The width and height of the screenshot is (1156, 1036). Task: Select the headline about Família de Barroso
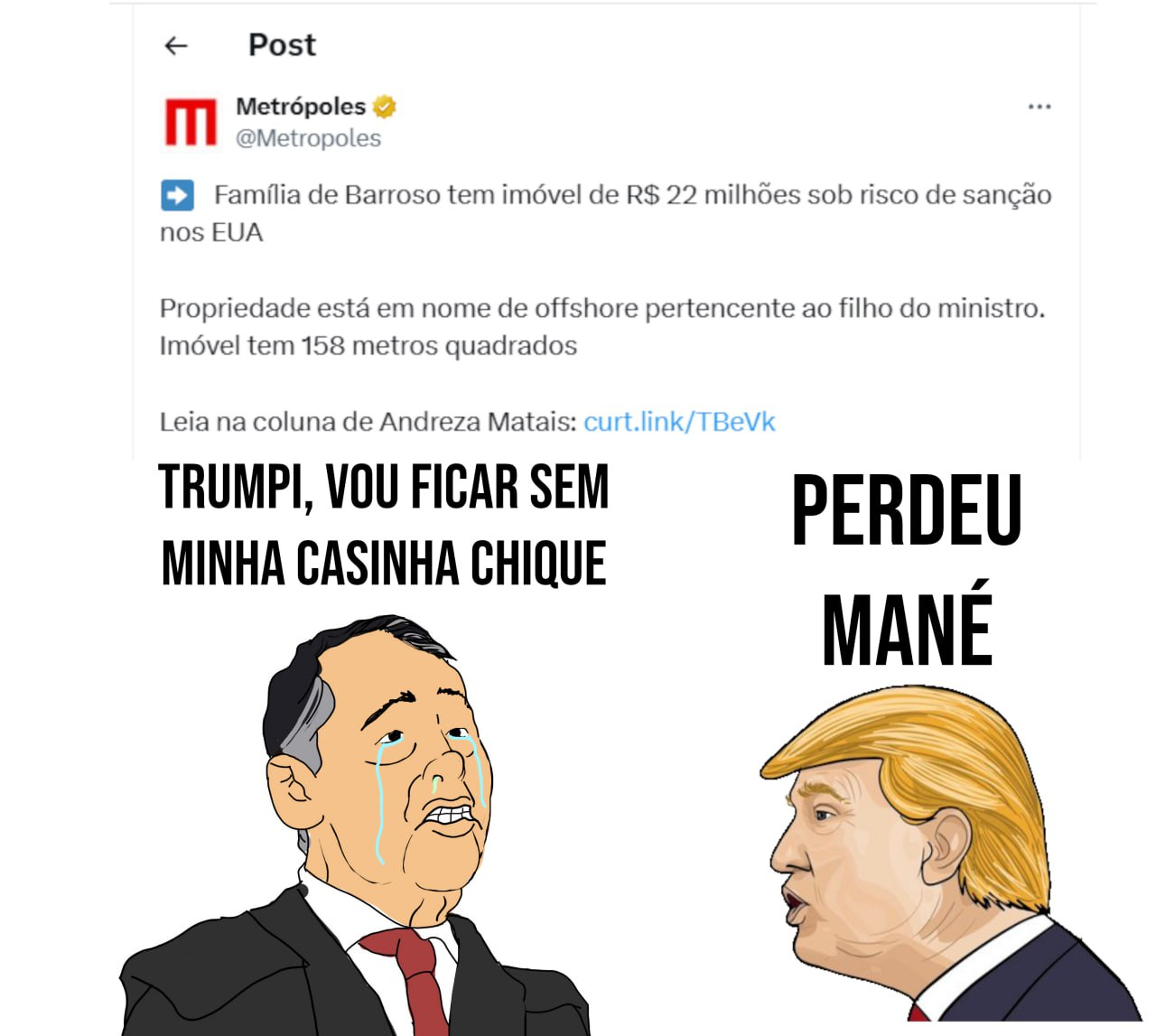pos(606,213)
